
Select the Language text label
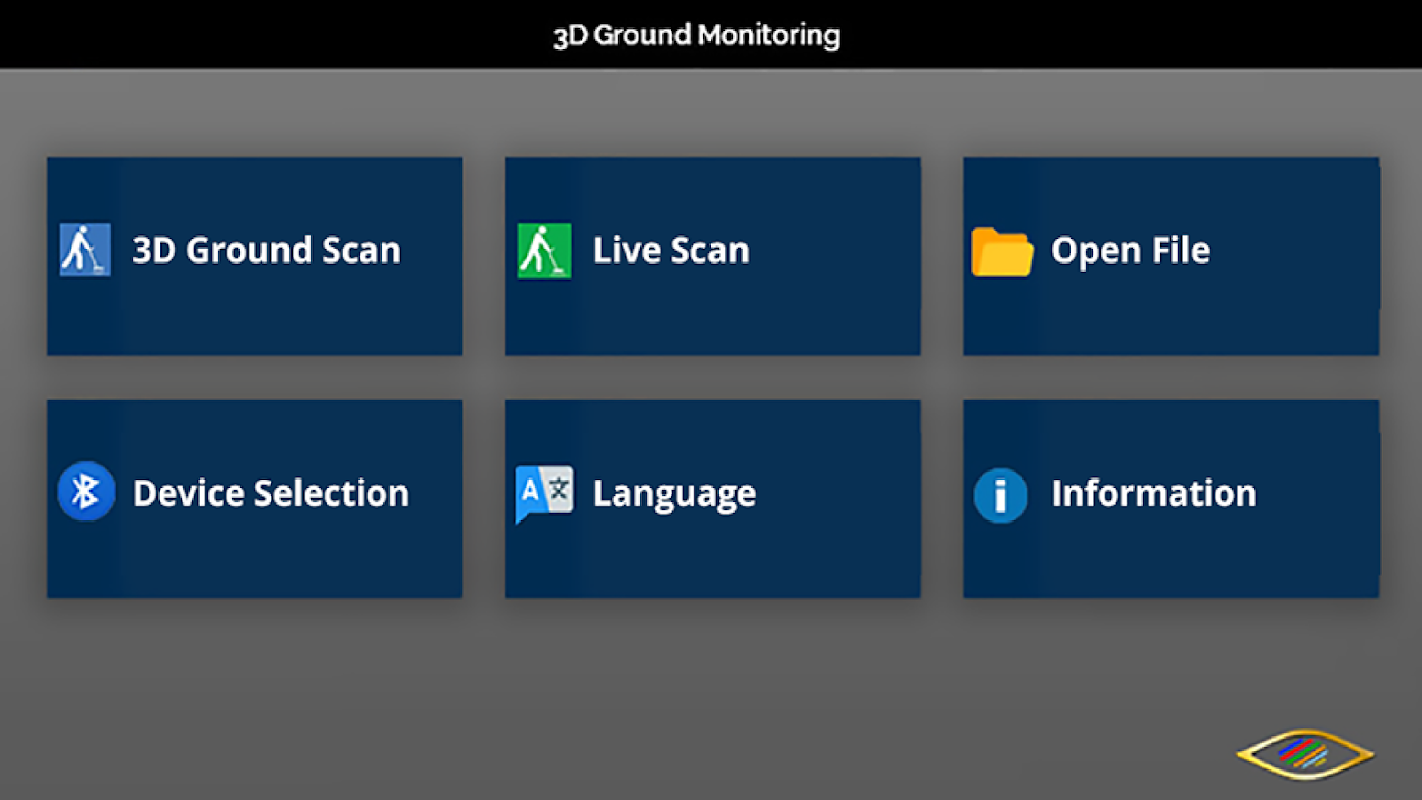(x=674, y=494)
